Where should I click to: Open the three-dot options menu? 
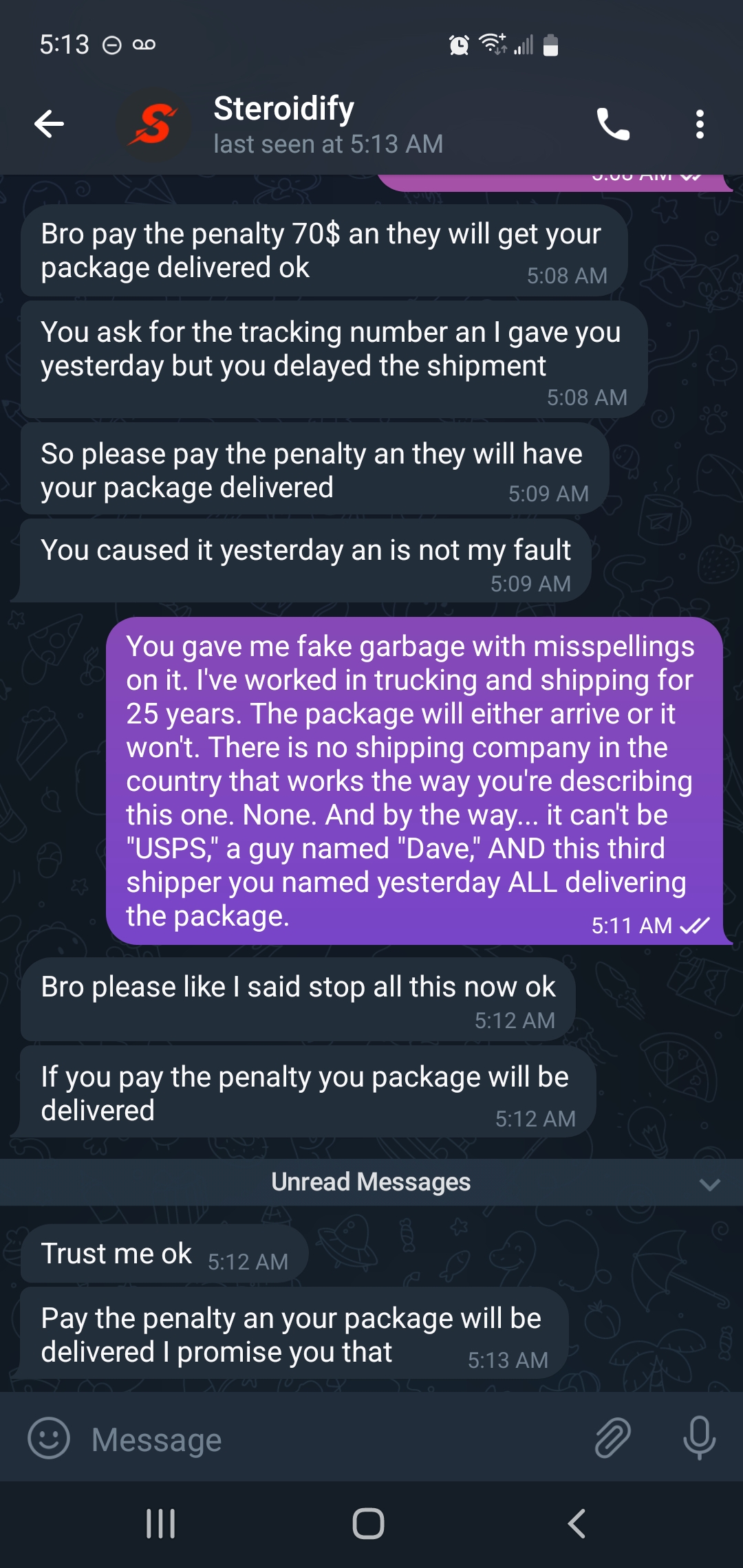pyautogui.click(x=700, y=124)
